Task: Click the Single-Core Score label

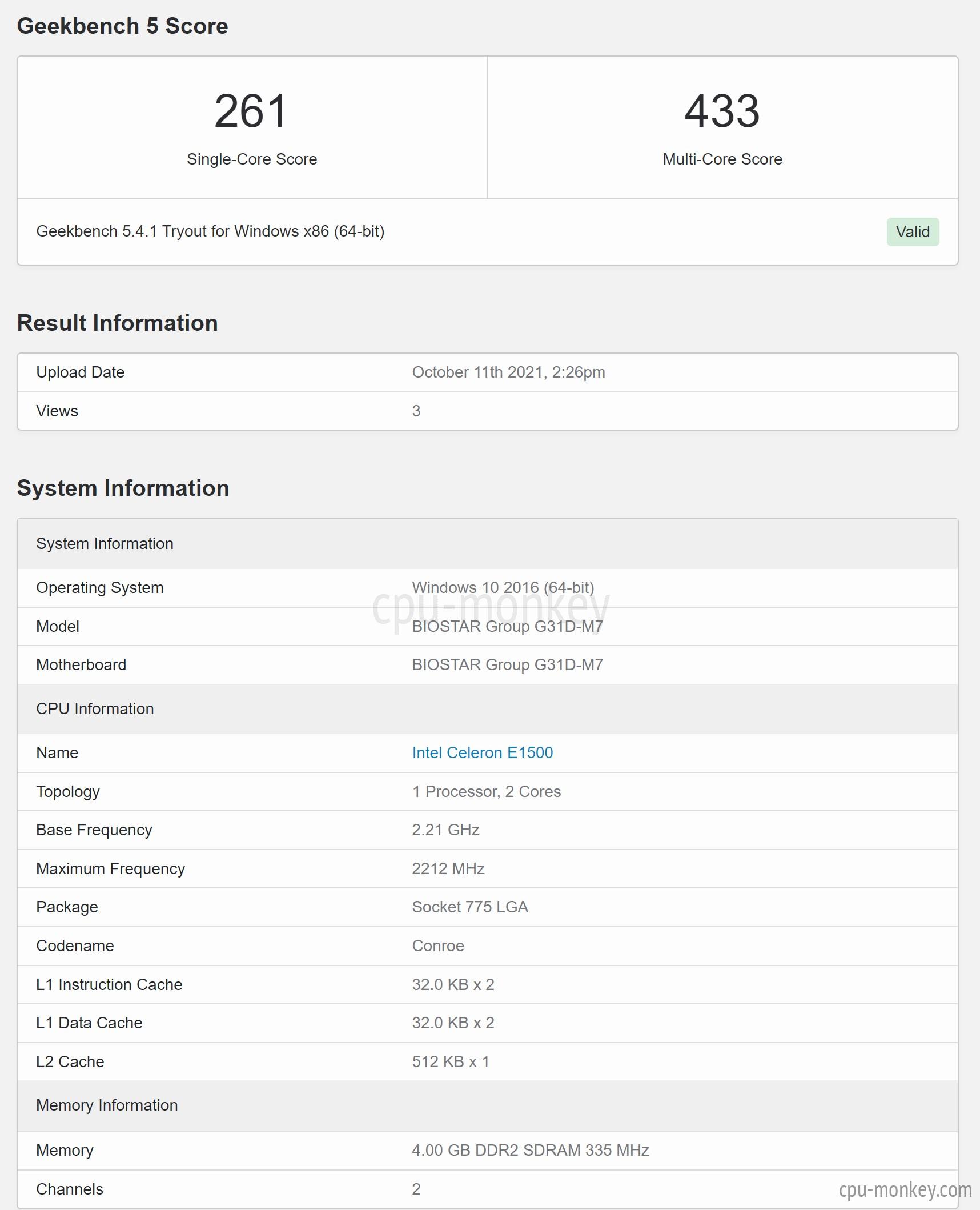Action: [252, 159]
